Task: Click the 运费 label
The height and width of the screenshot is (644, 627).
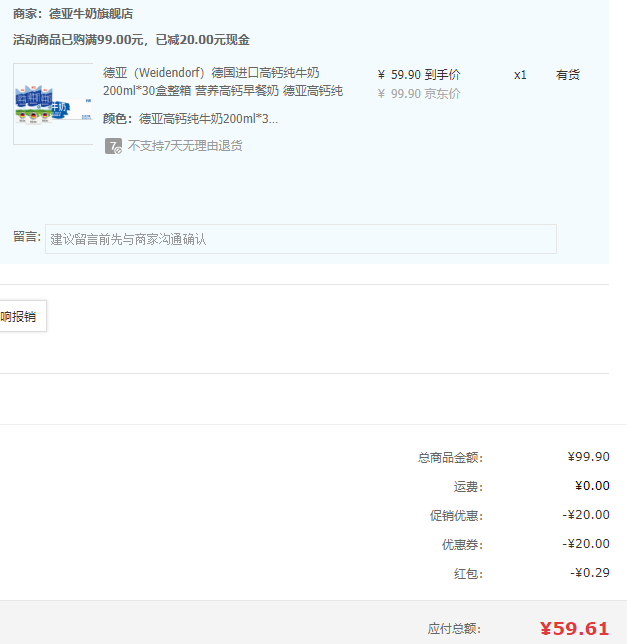Action: click(x=469, y=487)
